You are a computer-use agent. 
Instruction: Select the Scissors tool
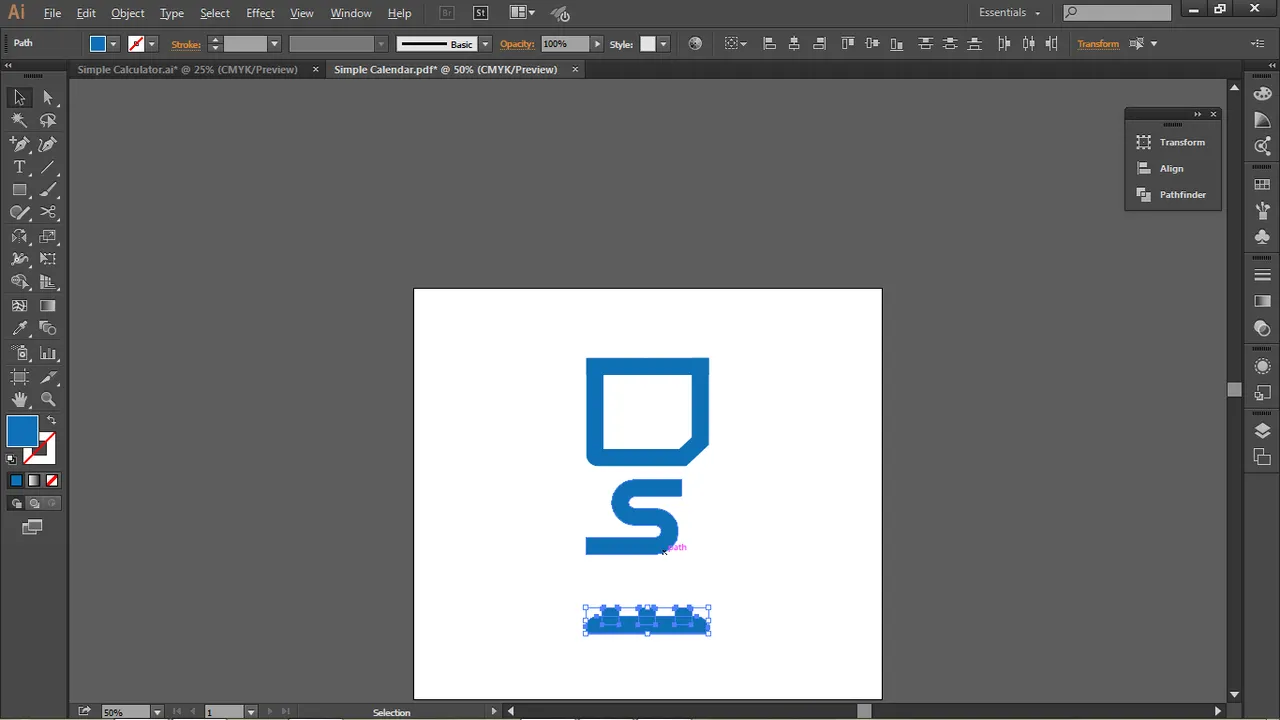(48, 213)
